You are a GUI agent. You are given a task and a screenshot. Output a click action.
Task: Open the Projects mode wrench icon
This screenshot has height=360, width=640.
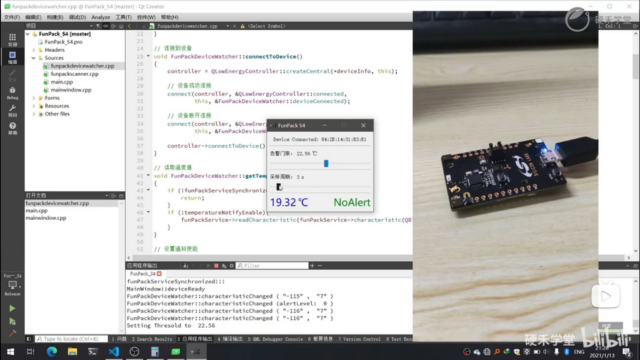pyautogui.click(x=12, y=110)
